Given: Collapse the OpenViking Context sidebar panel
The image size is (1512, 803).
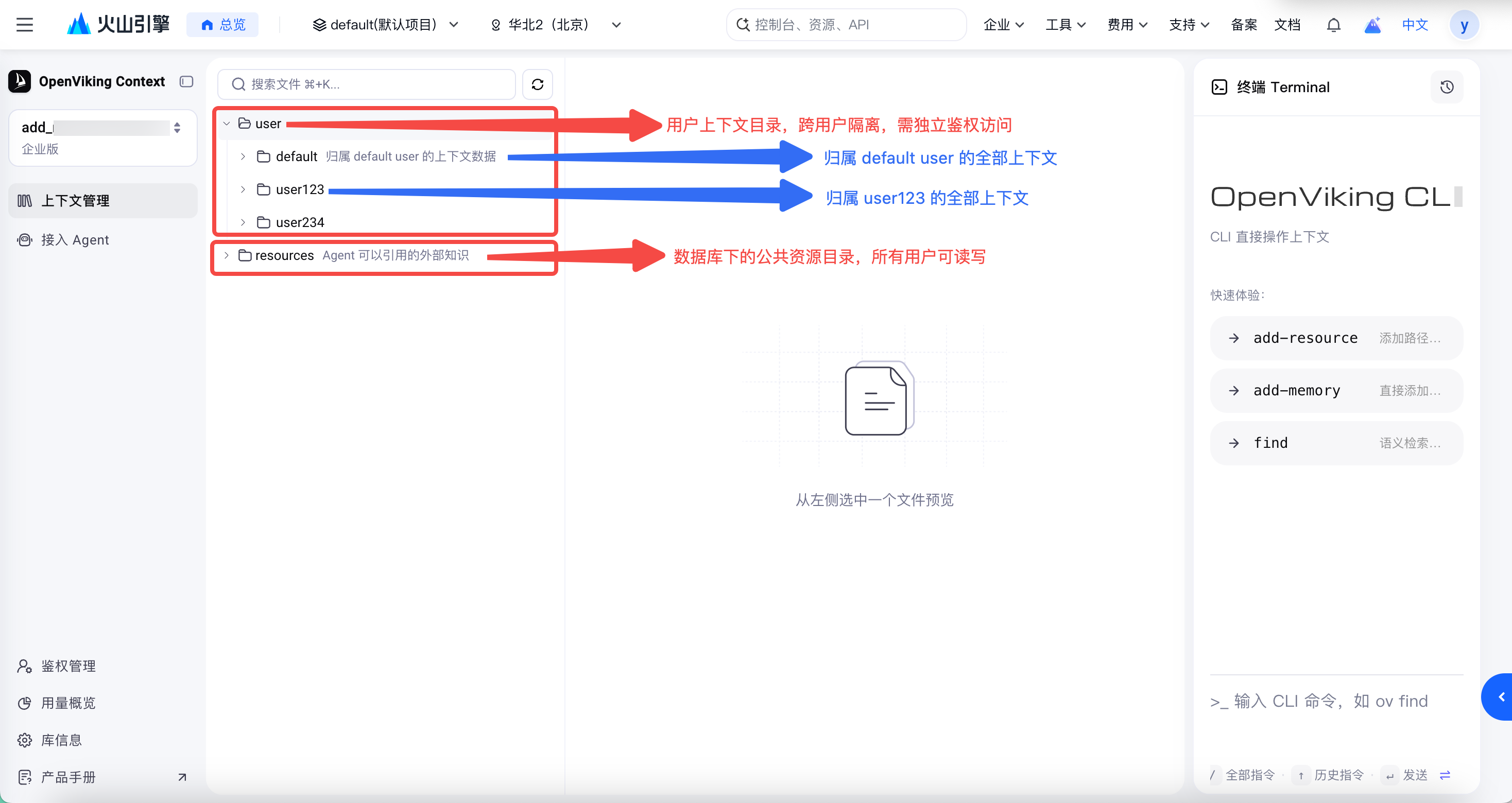Looking at the screenshot, I should coord(186,81).
